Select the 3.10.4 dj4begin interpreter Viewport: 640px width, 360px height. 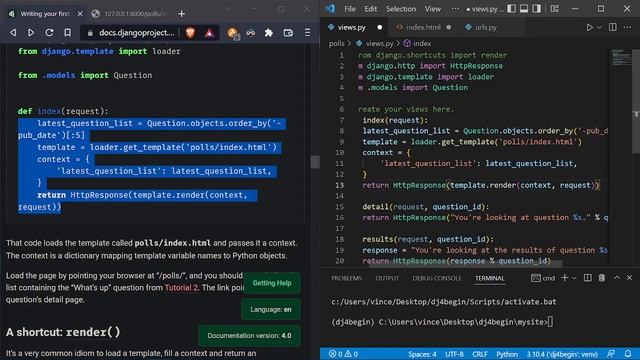[x=562, y=354]
